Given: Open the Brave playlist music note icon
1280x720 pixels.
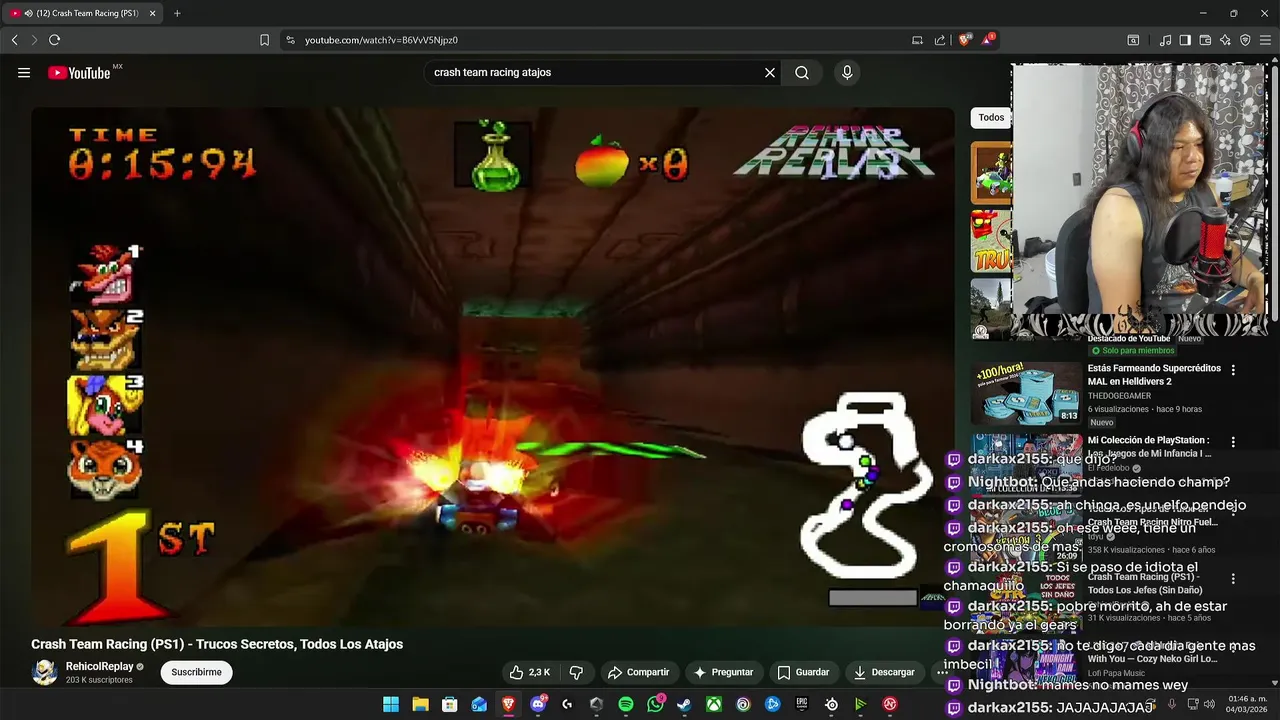Looking at the screenshot, I should pos(1165,40).
